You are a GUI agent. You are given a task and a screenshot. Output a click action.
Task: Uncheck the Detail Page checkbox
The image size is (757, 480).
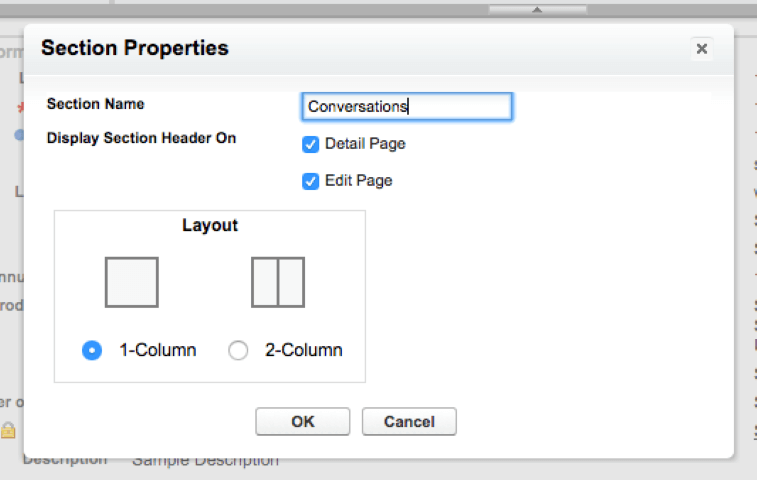[x=310, y=144]
